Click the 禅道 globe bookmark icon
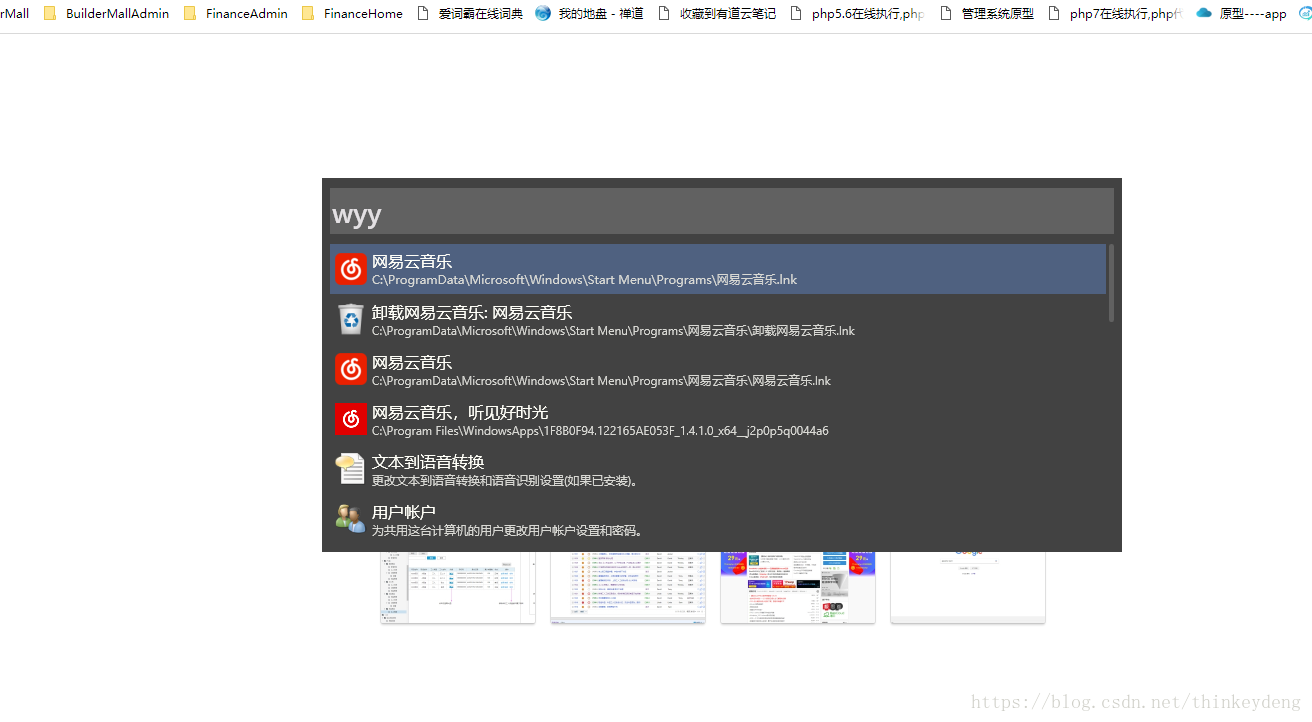The image size is (1312, 722). (543, 13)
